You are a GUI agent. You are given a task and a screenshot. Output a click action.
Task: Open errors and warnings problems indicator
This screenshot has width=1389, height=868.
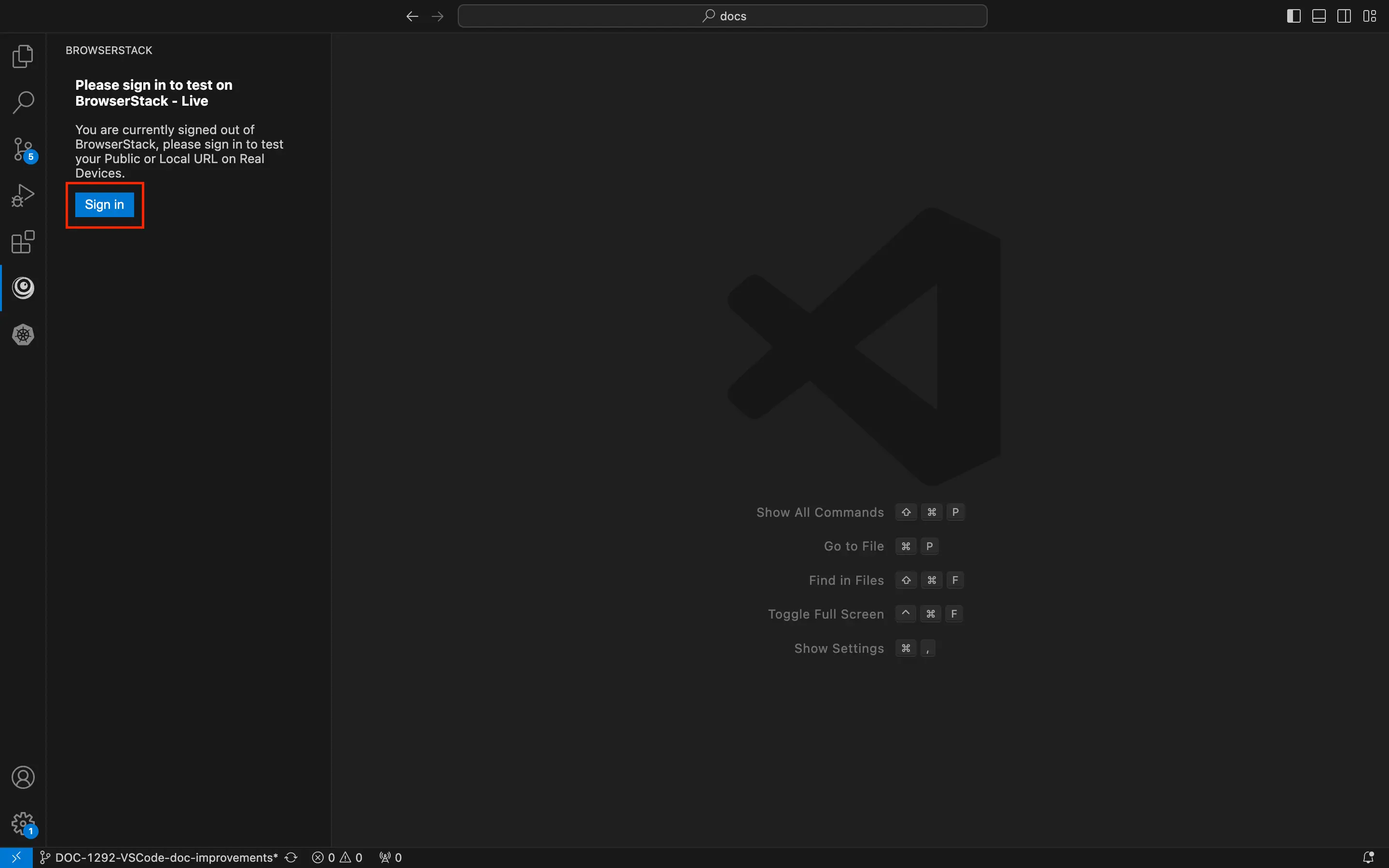(x=337, y=858)
